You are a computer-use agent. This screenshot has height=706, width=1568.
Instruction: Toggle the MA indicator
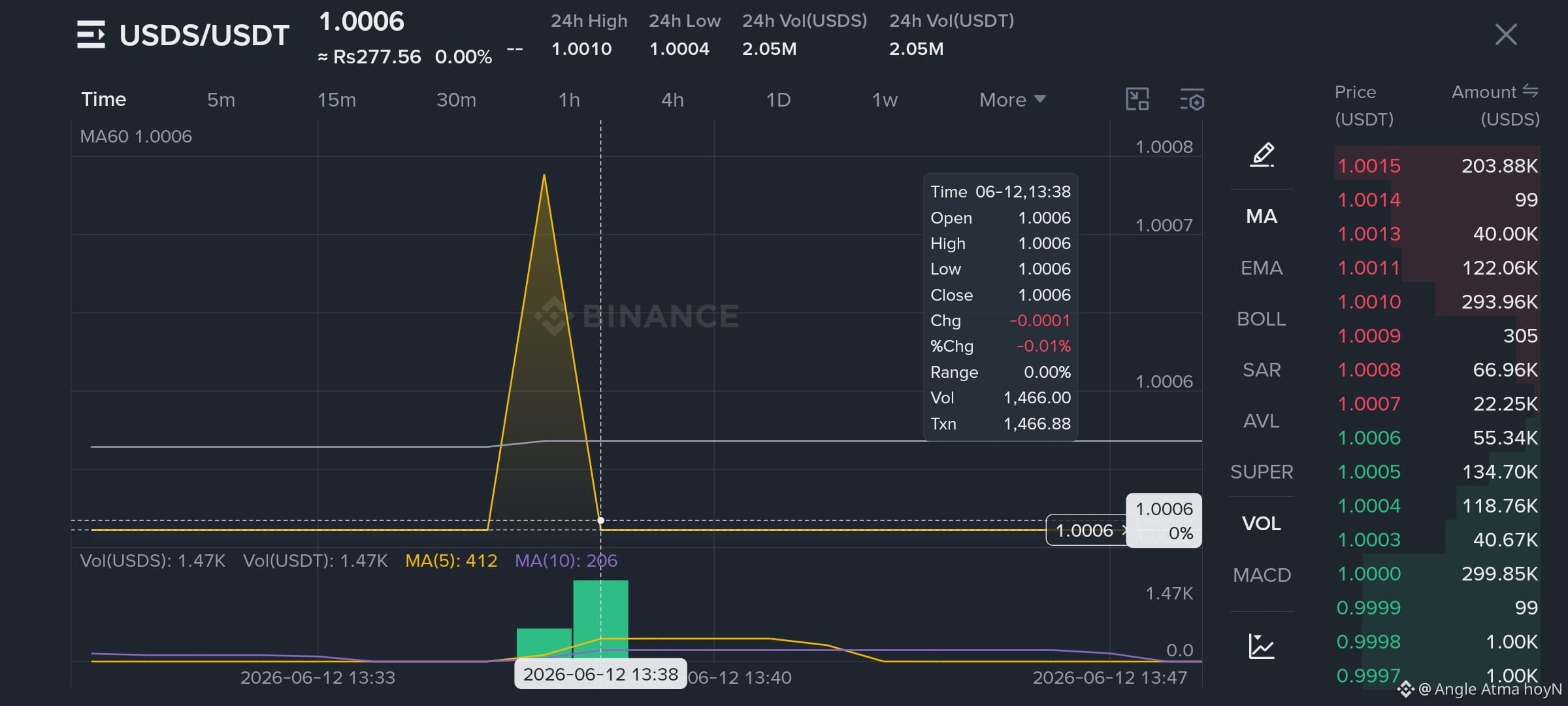click(1262, 216)
